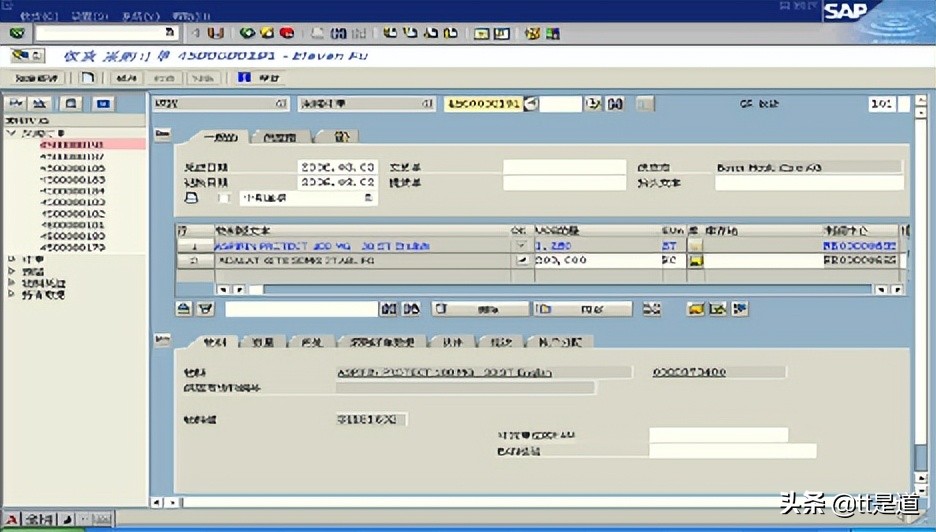This screenshot has height=532, width=936.
Task: Collapse the item detail section using its corner icon
Action: pyautogui.click(x=162, y=340)
